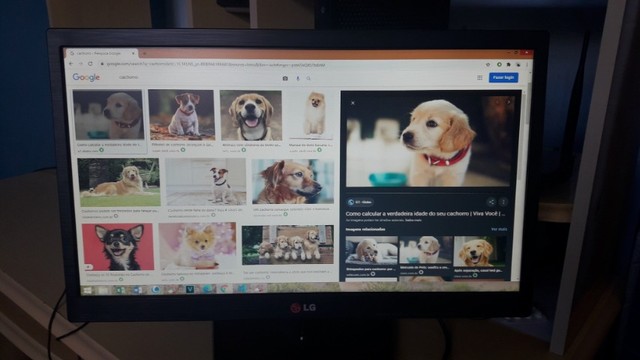
Task: Select the cachorro Google search tab
Action: point(100,53)
